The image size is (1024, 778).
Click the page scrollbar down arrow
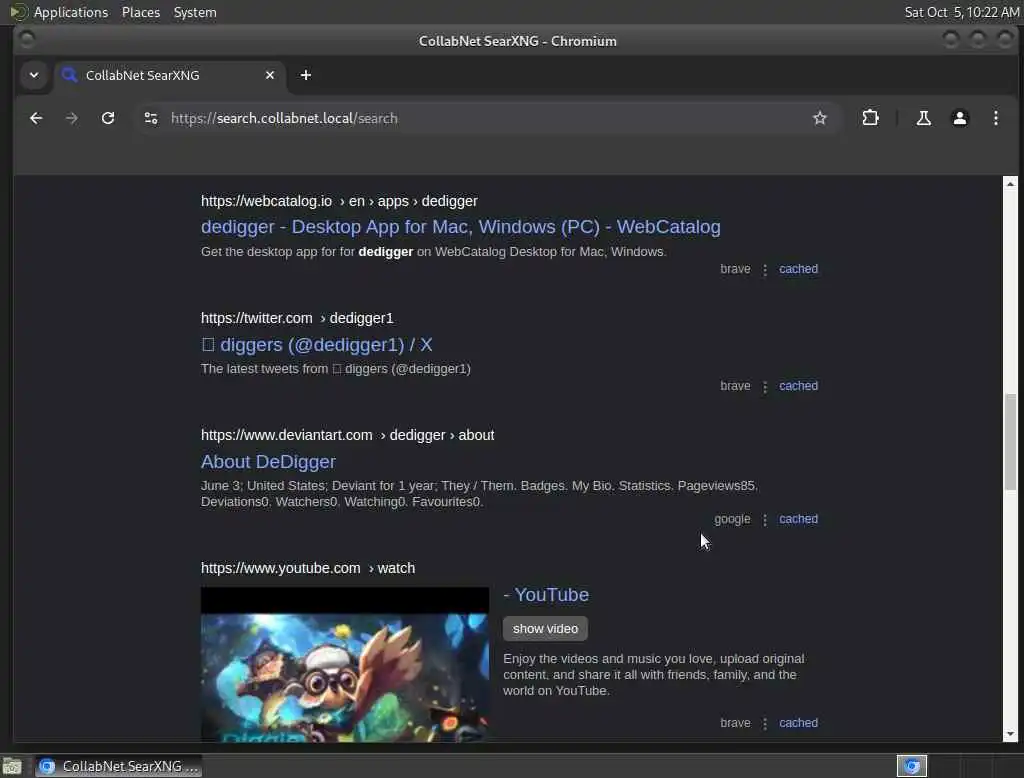click(1010, 734)
